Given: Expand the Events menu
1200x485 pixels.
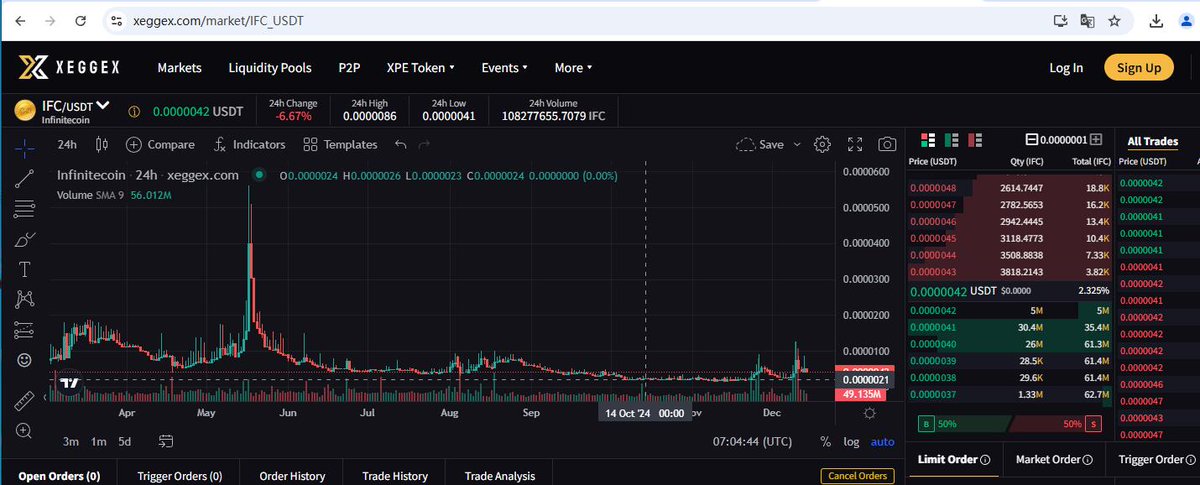Looking at the screenshot, I should tap(505, 68).
